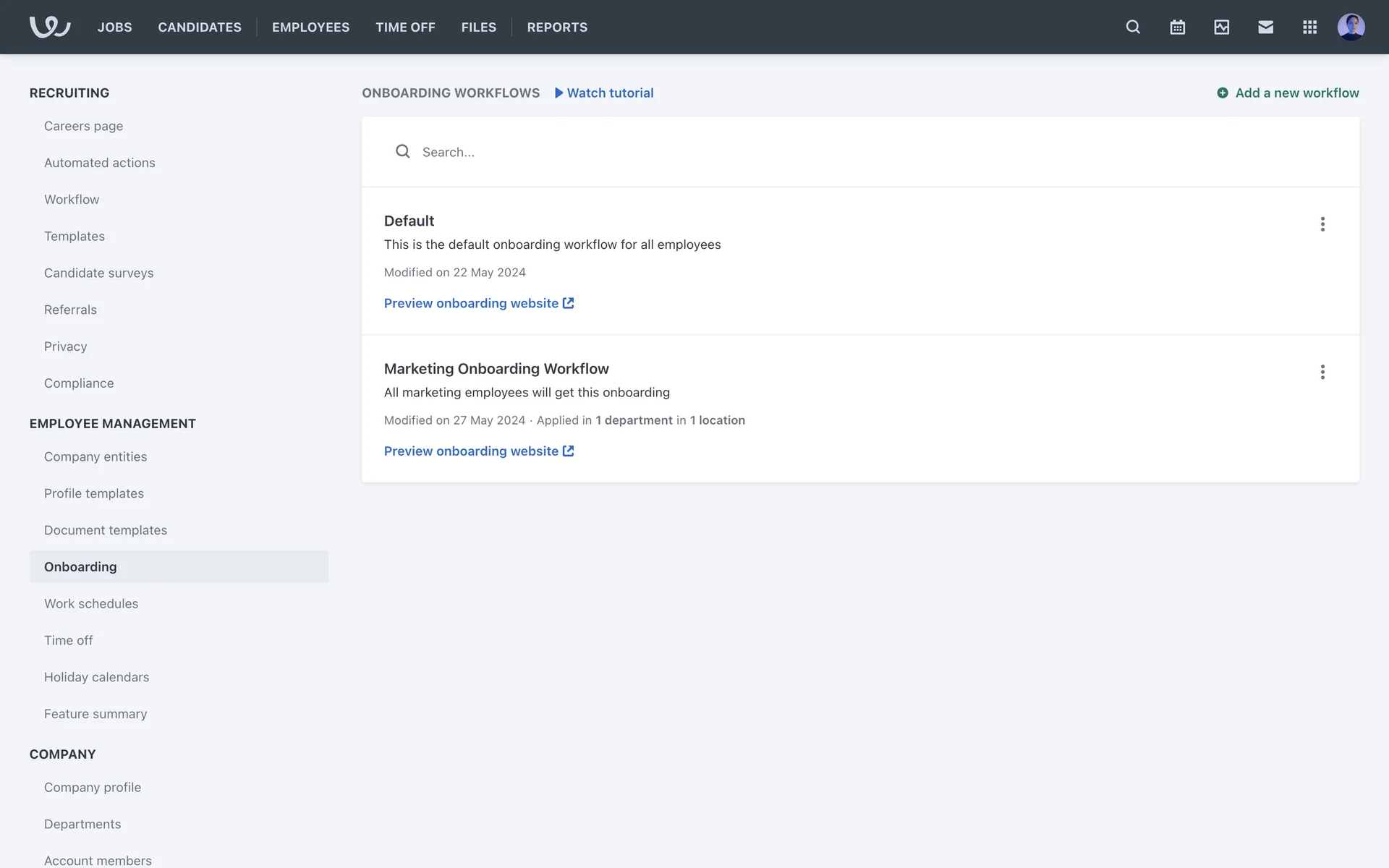Viewport: 1389px width, 868px height.
Task: Open three-dot menu for Default workflow
Action: (1322, 224)
